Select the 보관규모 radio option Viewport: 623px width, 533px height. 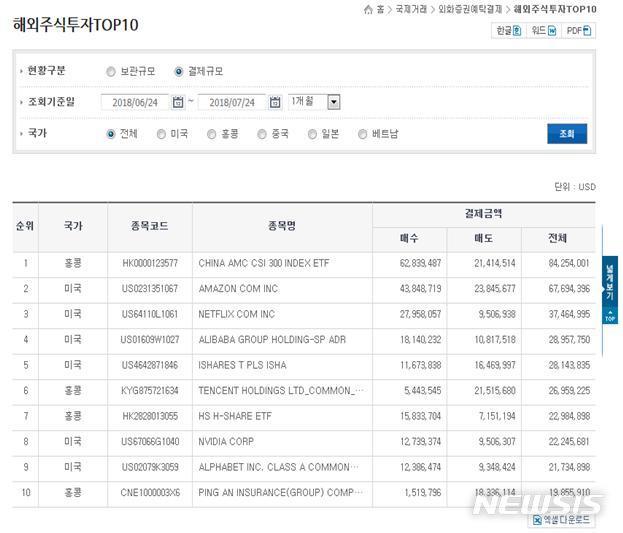pyautogui.click(x=111, y=72)
